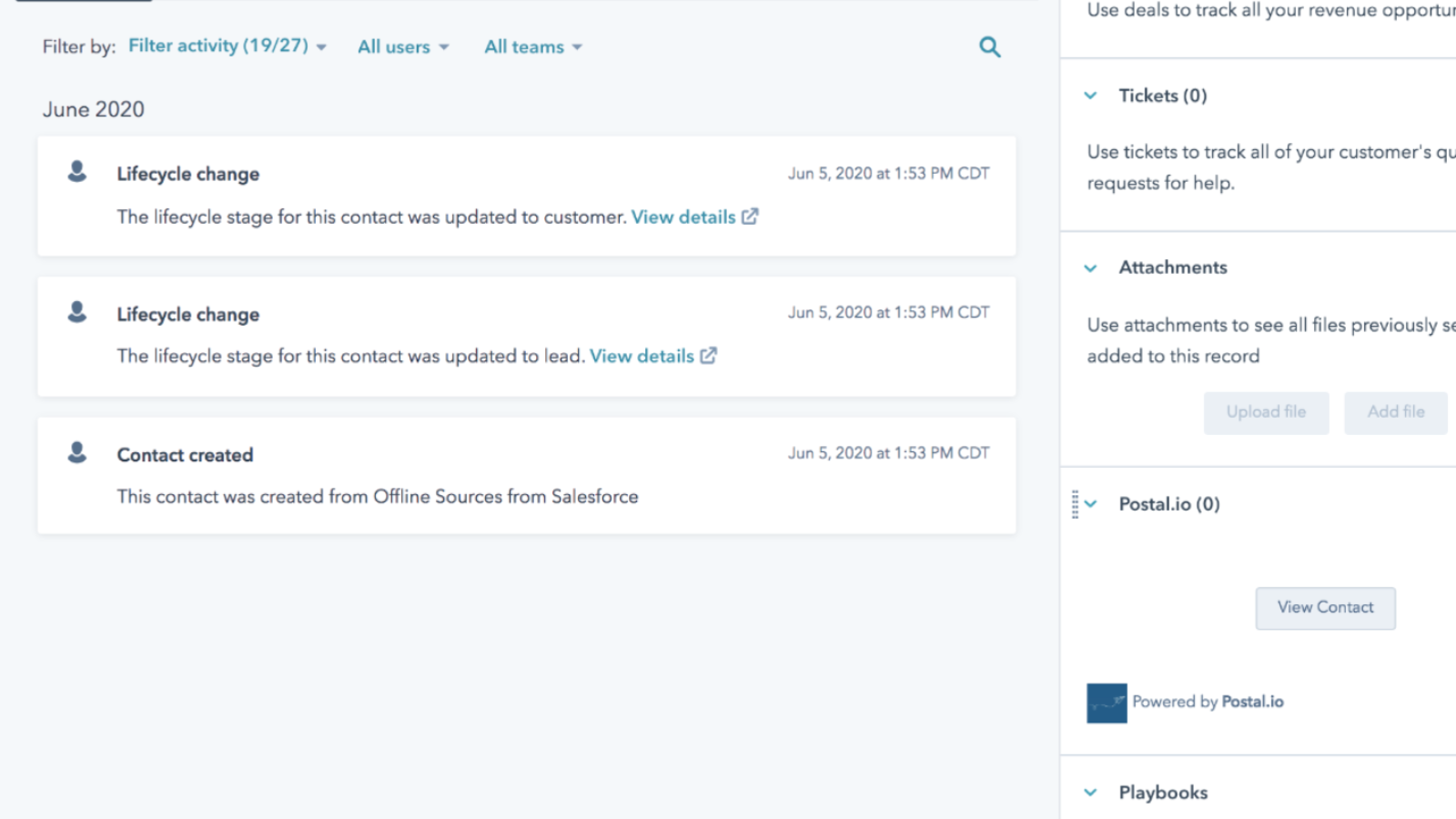Click the Powered by Postal.io link
The height and width of the screenshot is (819, 1456).
tap(1208, 702)
